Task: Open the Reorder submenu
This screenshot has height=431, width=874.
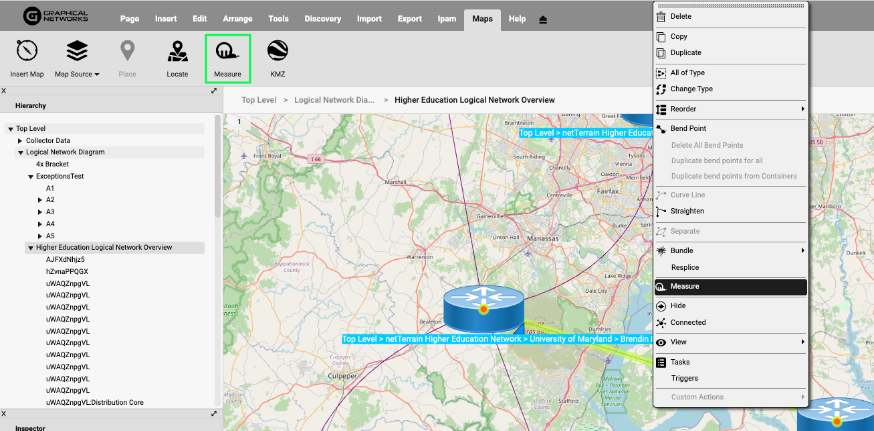Action: click(x=730, y=109)
